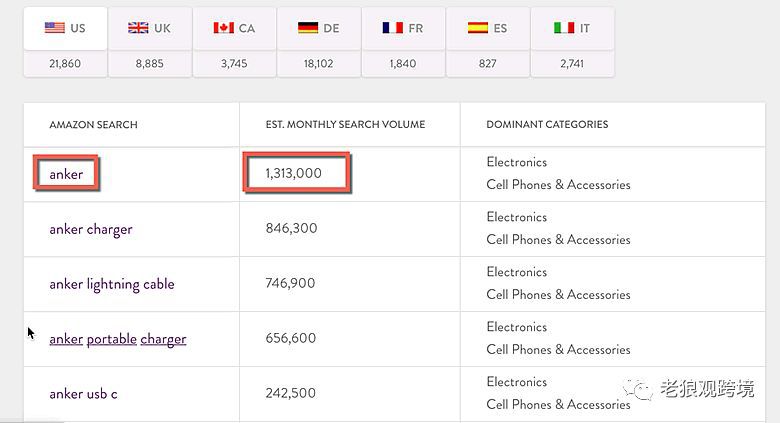Click the 827 count under ES
This screenshot has height=423, width=780.
point(488,64)
